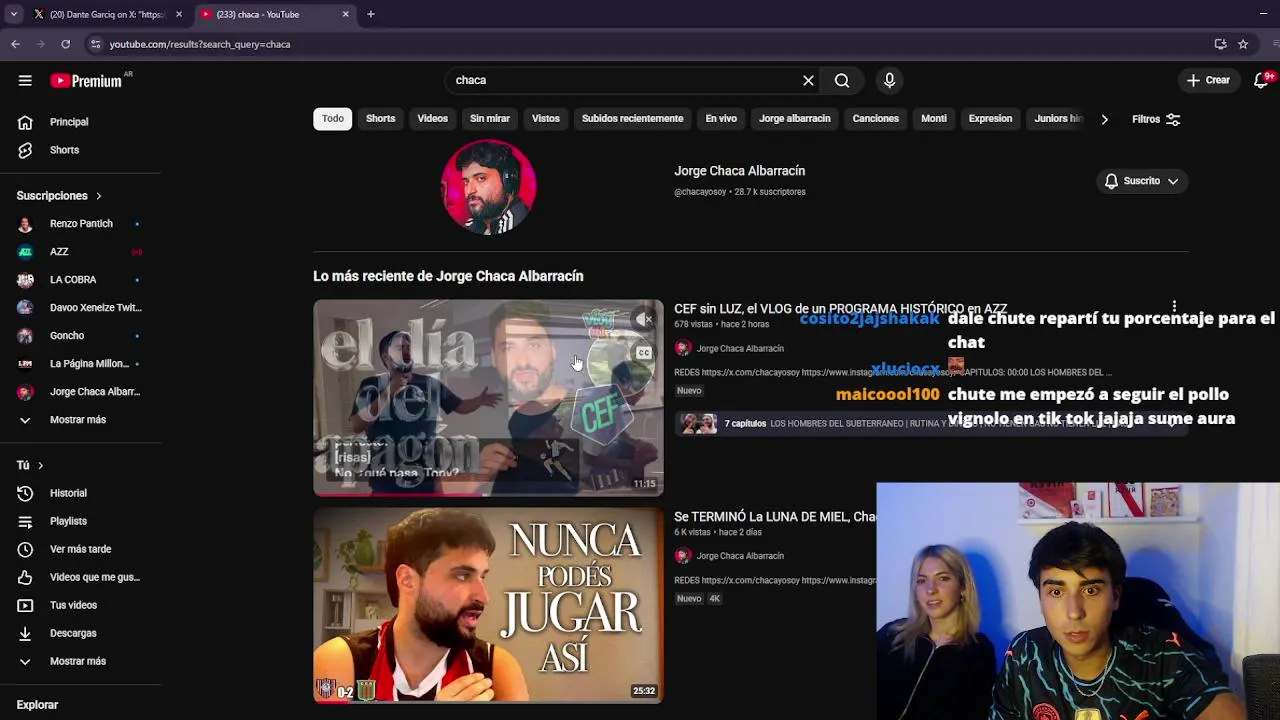Start voice search with microphone

(889, 80)
